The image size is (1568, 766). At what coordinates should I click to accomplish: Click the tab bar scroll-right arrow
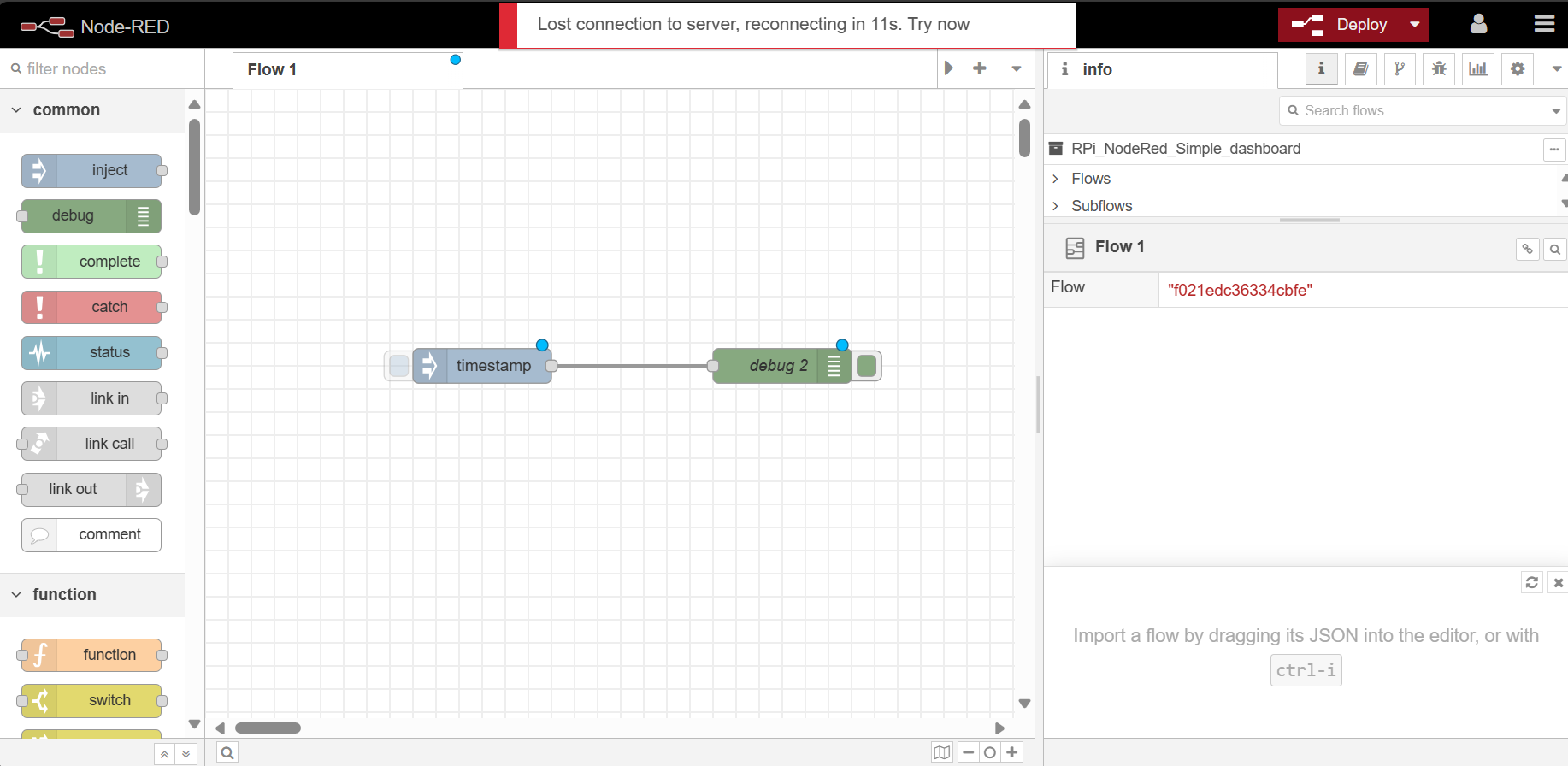coord(948,68)
